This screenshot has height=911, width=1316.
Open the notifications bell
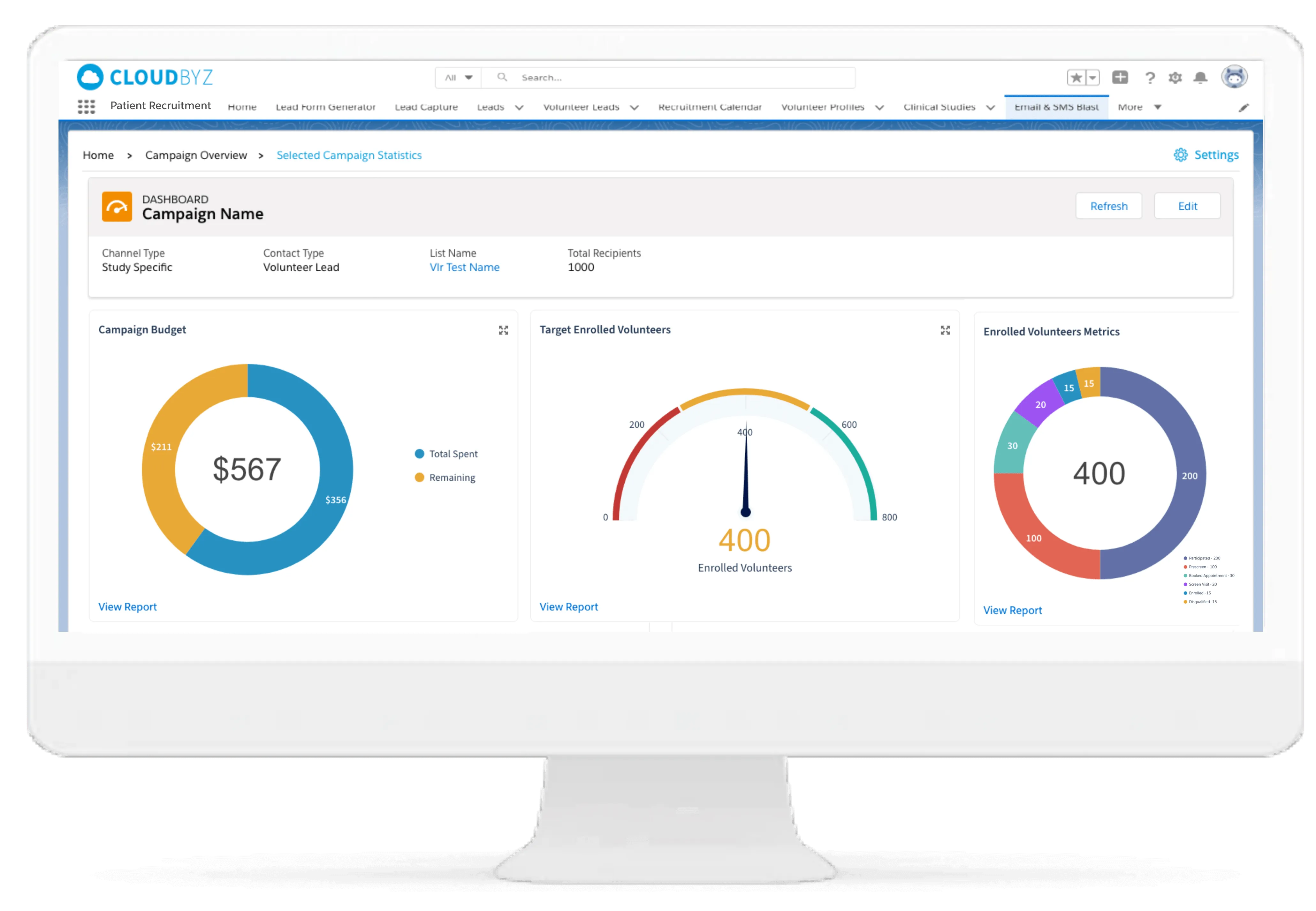[1200, 78]
